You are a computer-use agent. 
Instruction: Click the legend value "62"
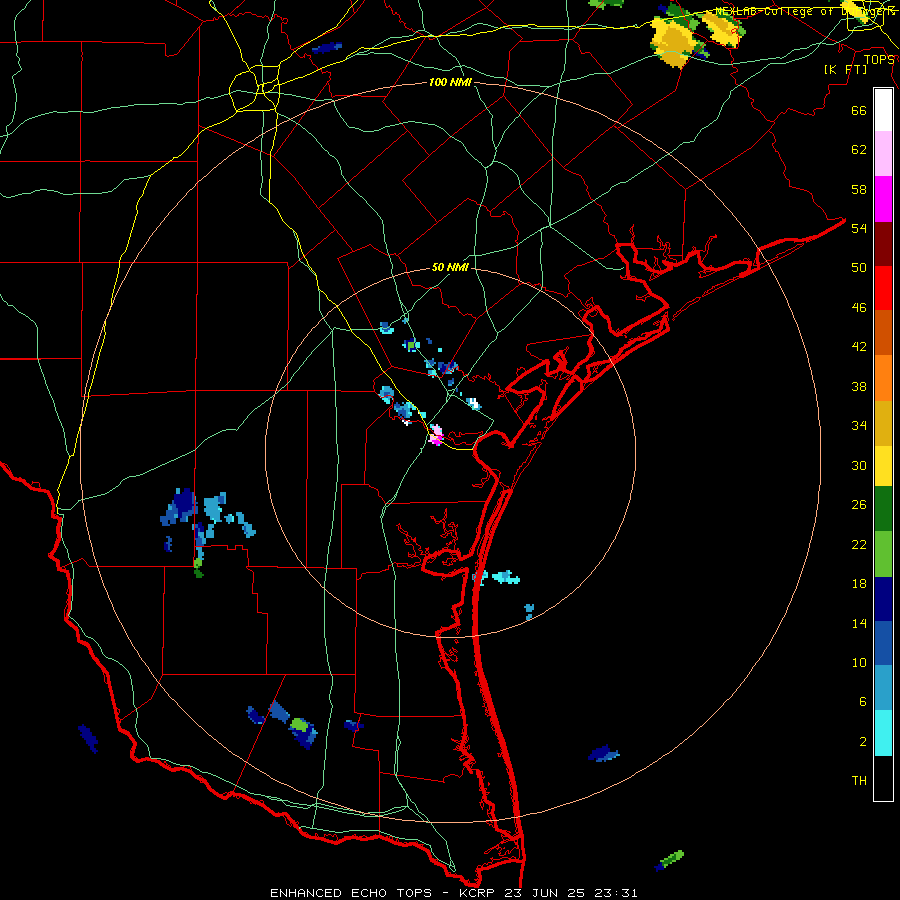859,150
